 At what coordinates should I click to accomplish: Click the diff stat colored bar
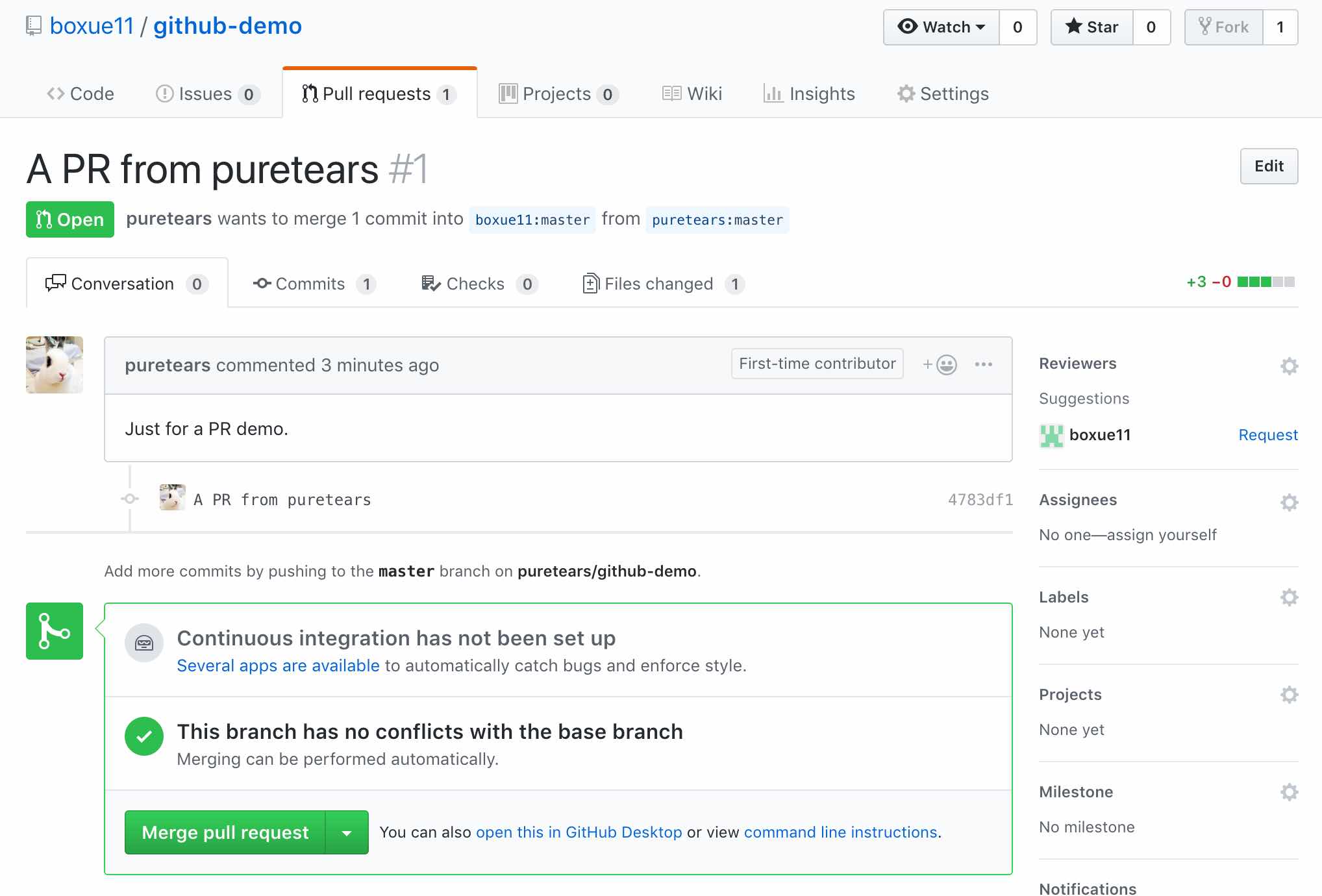pyautogui.click(x=1266, y=282)
